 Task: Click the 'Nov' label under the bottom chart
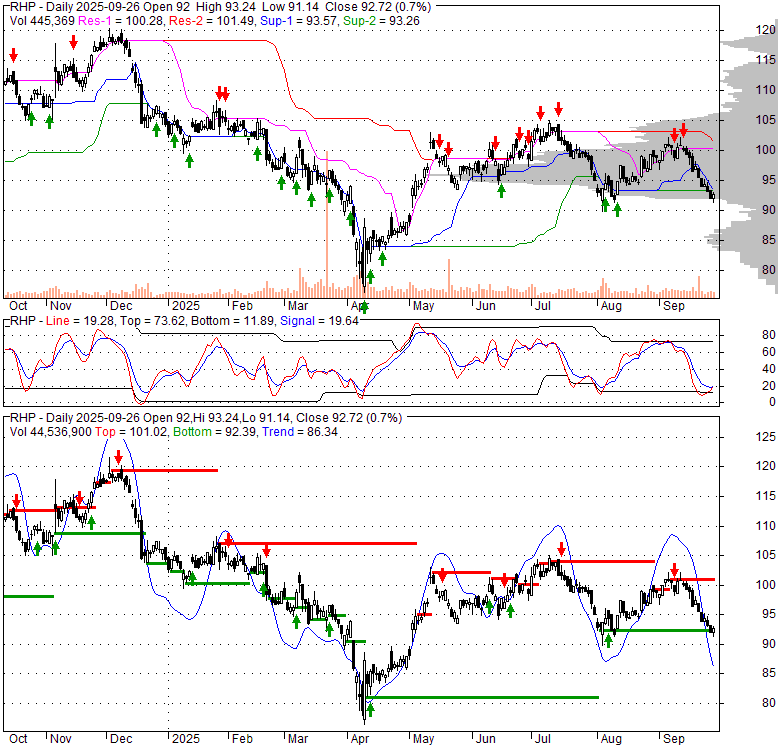point(61,739)
